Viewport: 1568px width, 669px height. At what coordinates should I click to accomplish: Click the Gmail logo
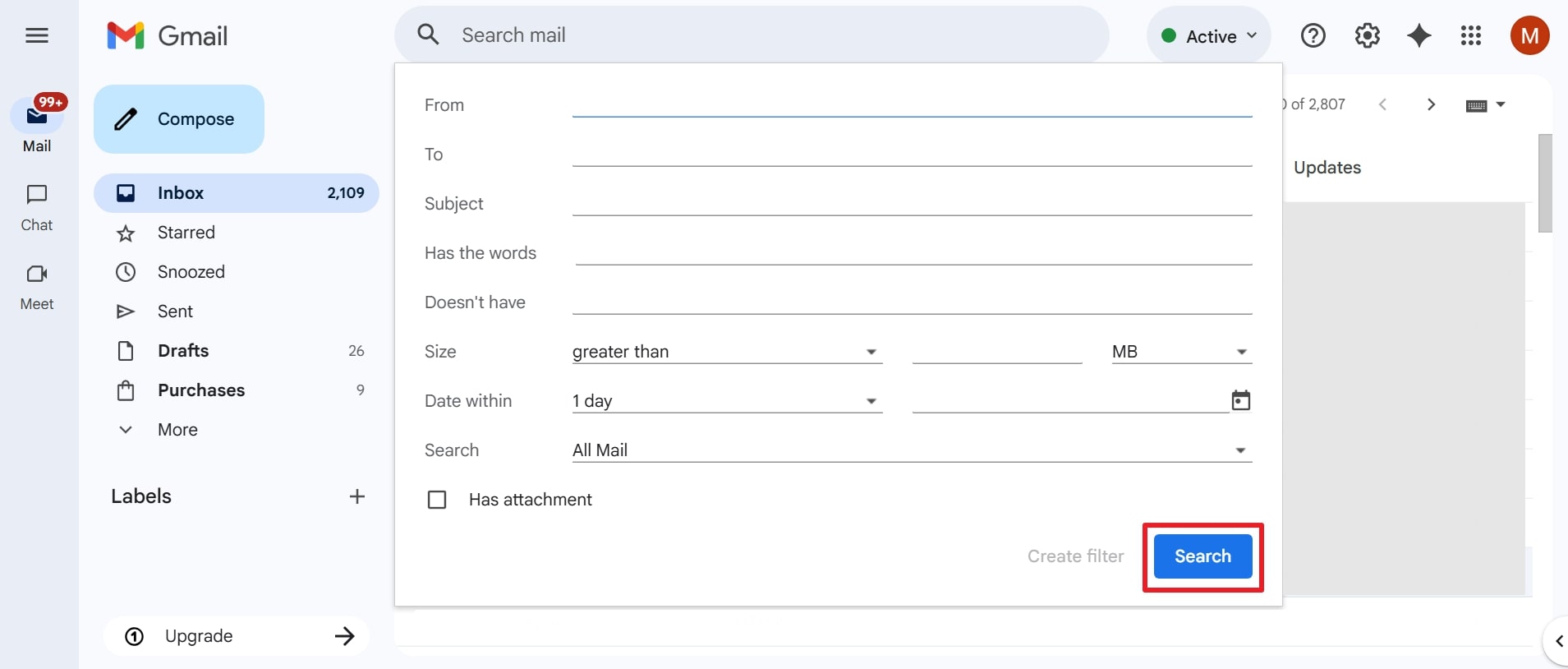click(167, 35)
